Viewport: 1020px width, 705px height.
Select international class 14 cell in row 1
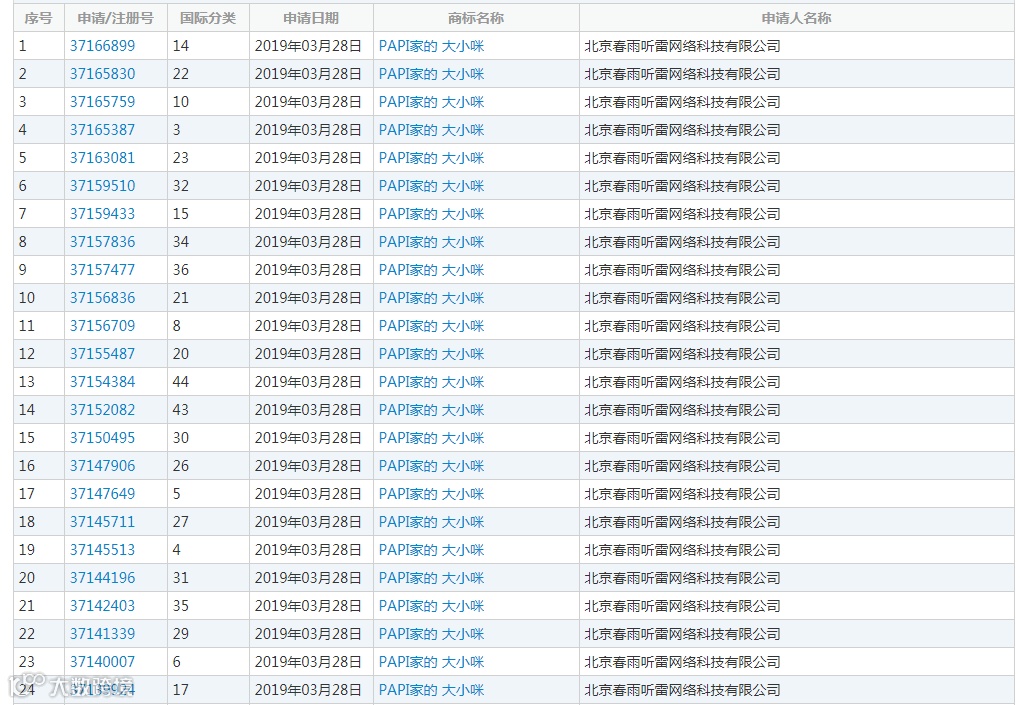pos(208,46)
